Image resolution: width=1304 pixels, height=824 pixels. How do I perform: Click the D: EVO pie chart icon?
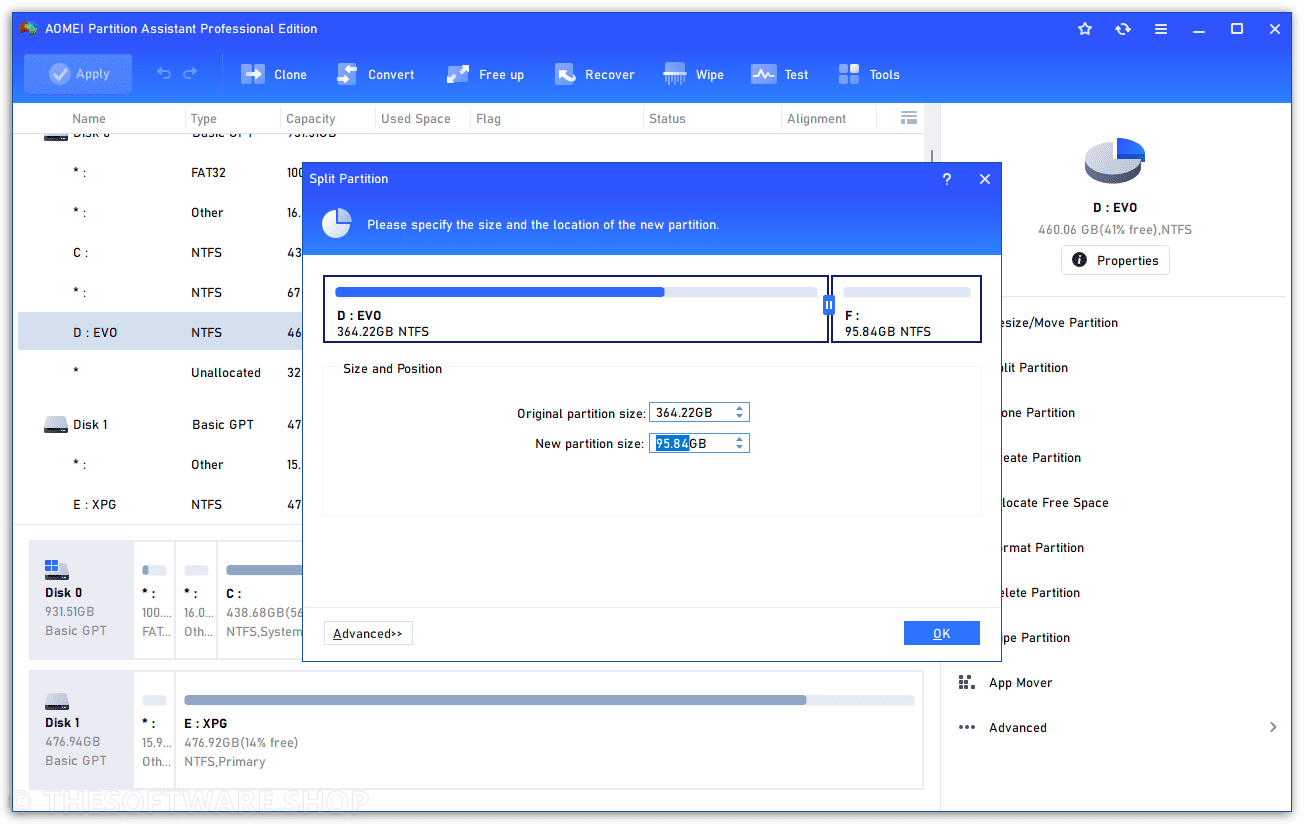click(x=1114, y=160)
